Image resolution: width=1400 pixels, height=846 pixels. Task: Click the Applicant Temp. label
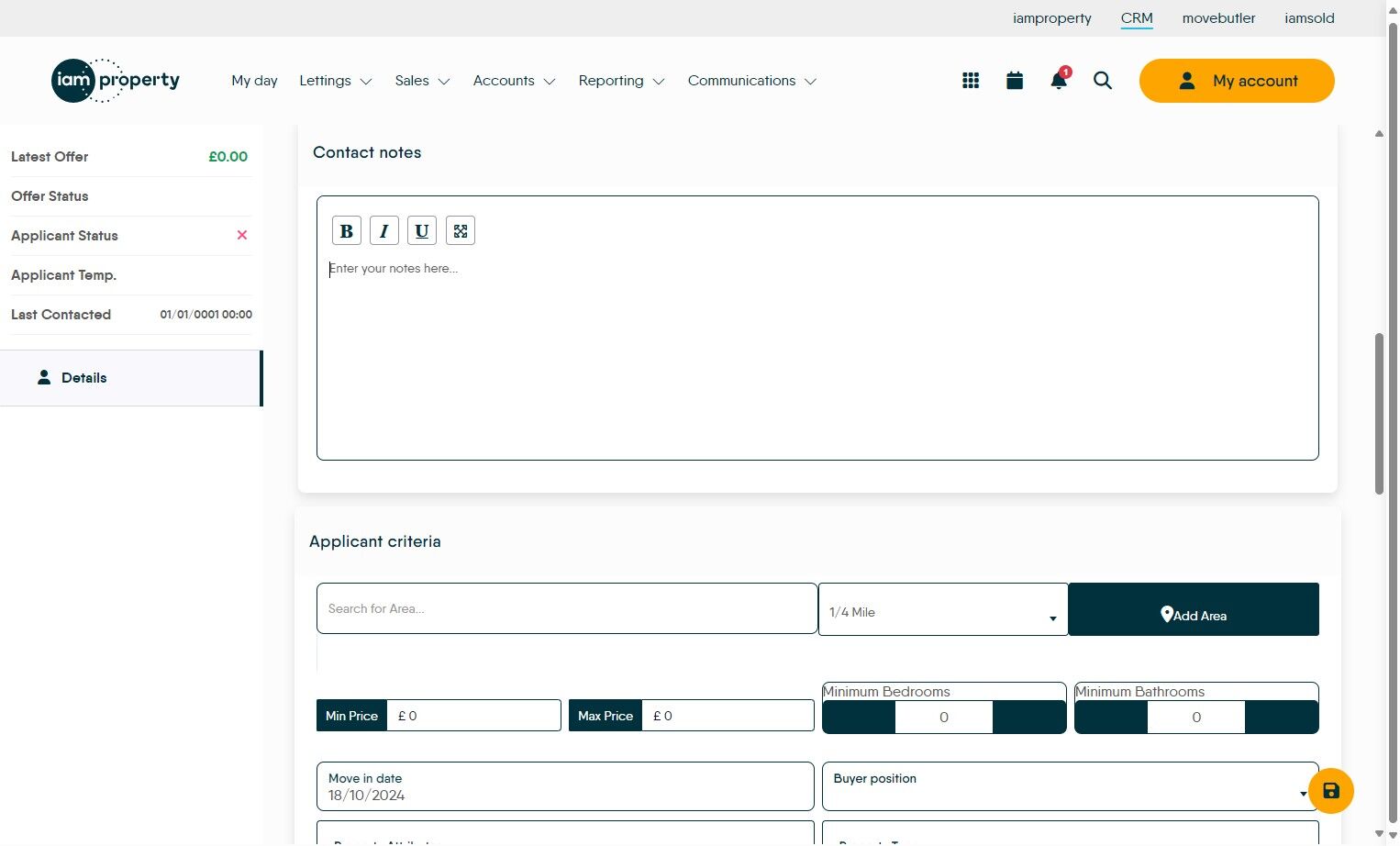pos(63,275)
